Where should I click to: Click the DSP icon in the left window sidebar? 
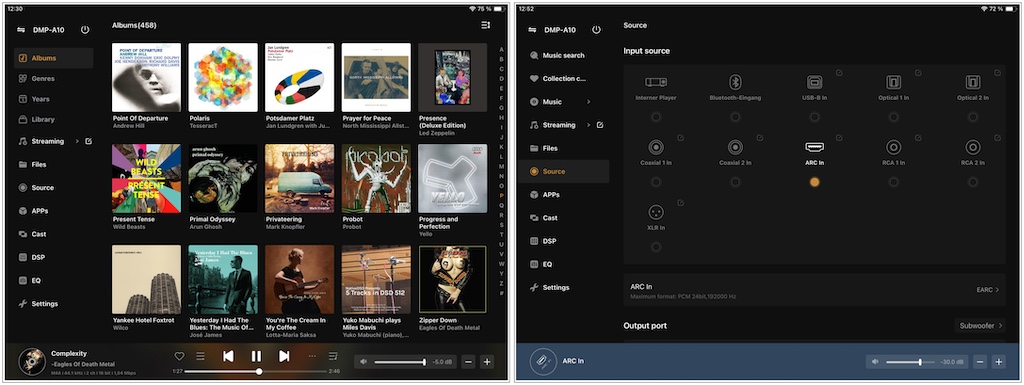(x=23, y=257)
